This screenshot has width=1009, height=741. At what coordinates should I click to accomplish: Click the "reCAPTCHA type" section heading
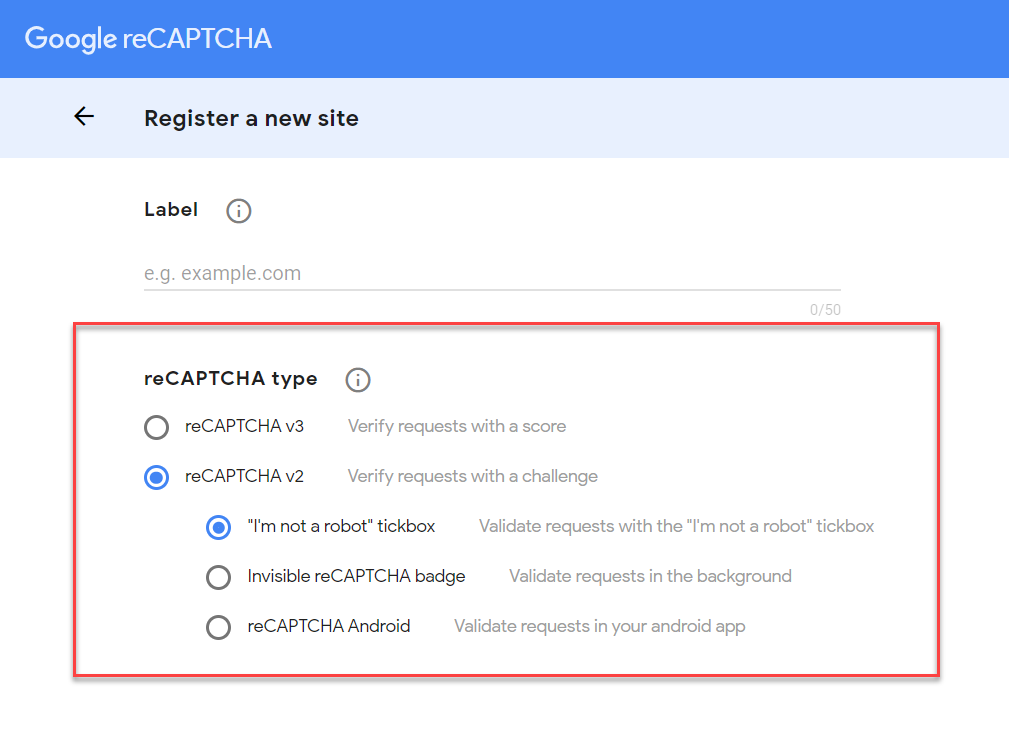click(x=230, y=379)
